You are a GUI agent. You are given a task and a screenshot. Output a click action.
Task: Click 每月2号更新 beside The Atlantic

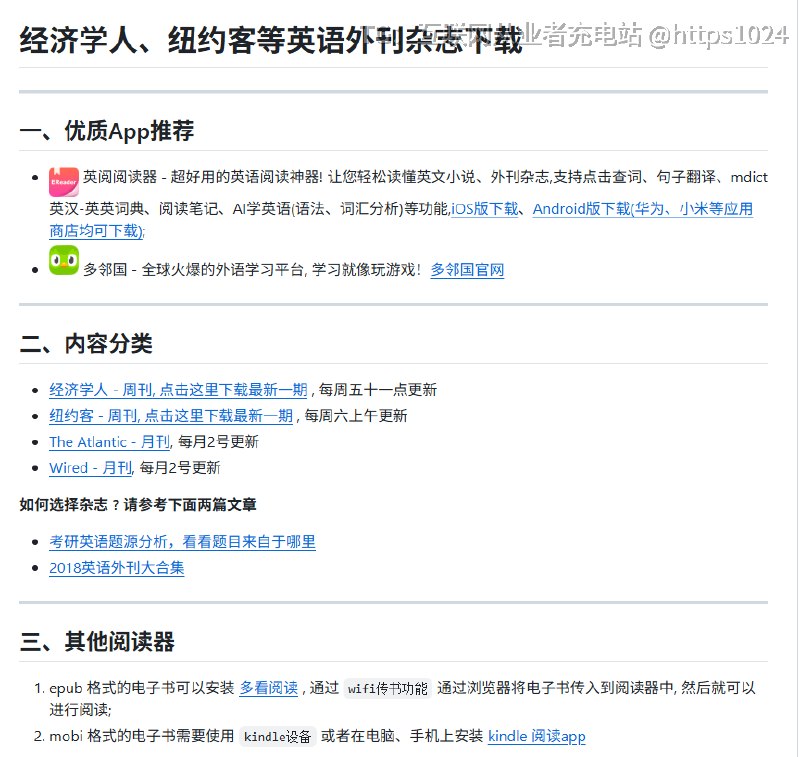click(218, 442)
